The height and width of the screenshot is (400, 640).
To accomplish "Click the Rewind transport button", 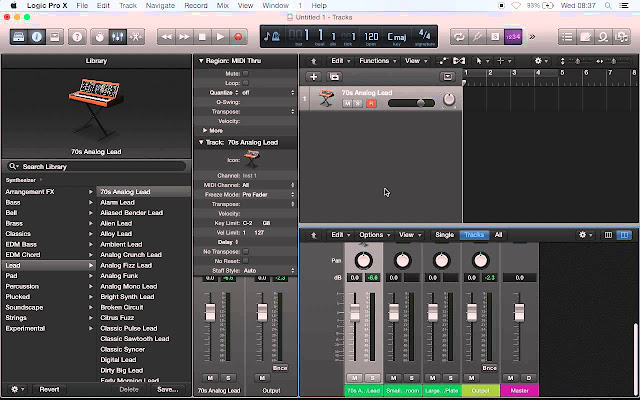I will click(x=167, y=37).
